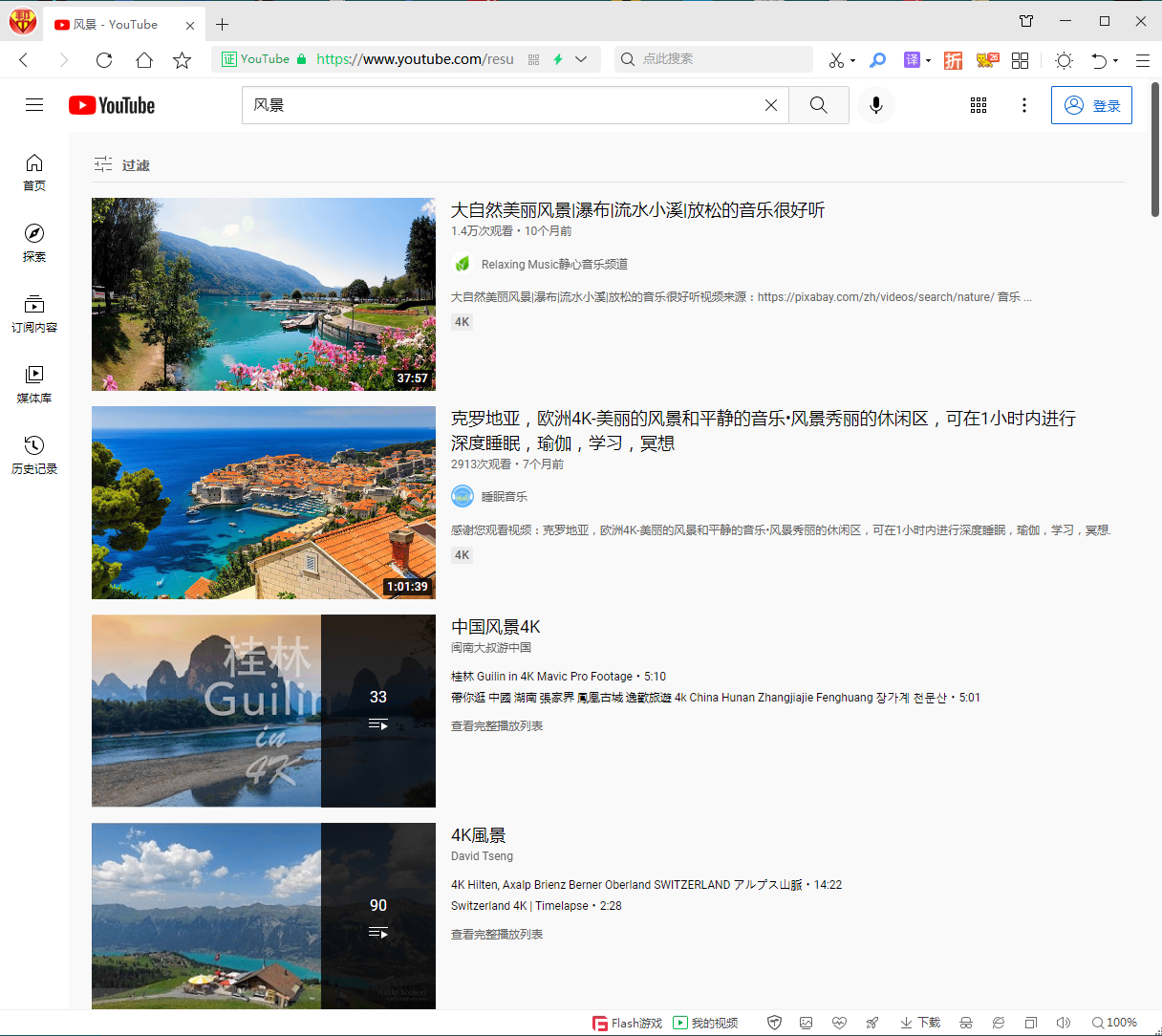This screenshot has width=1162, height=1036.
Task: Open the 90-video Switzerland playlist thumbnail
Action: click(x=264, y=916)
